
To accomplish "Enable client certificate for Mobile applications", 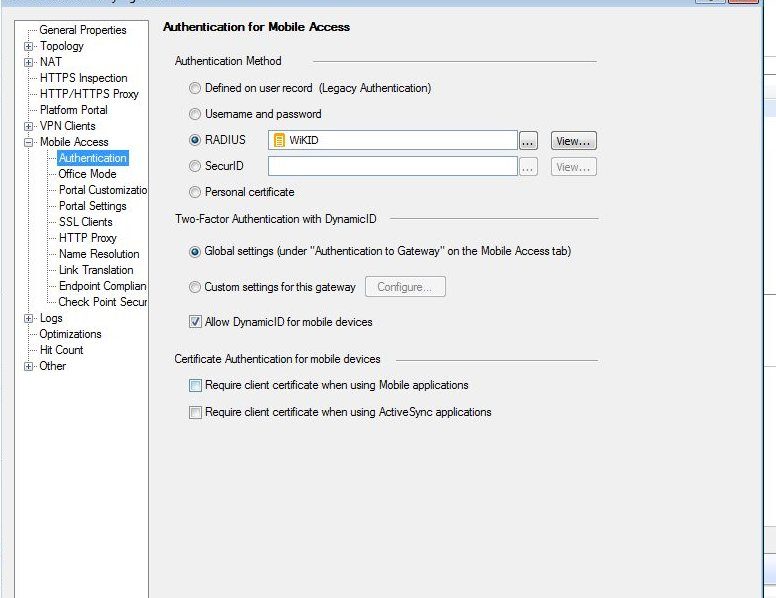I will pyautogui.click(x=195, y=385).
